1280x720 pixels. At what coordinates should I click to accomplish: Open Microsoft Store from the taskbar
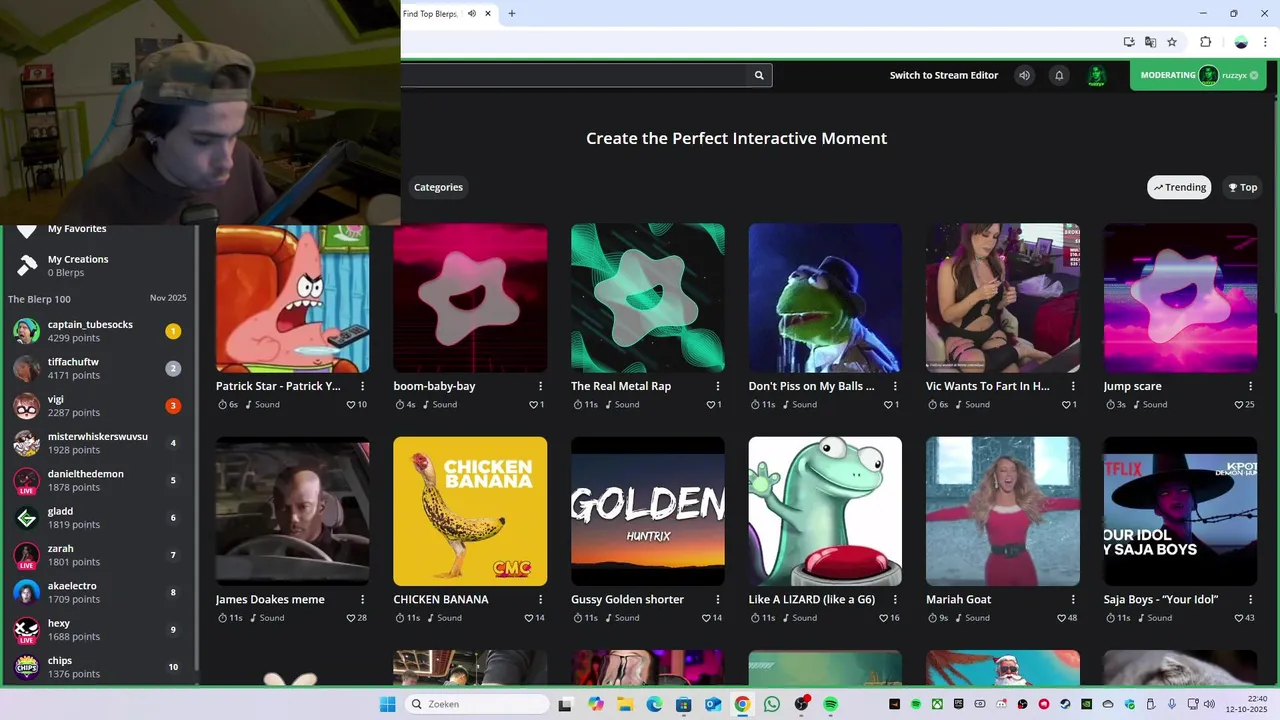(x=684, y=704)
